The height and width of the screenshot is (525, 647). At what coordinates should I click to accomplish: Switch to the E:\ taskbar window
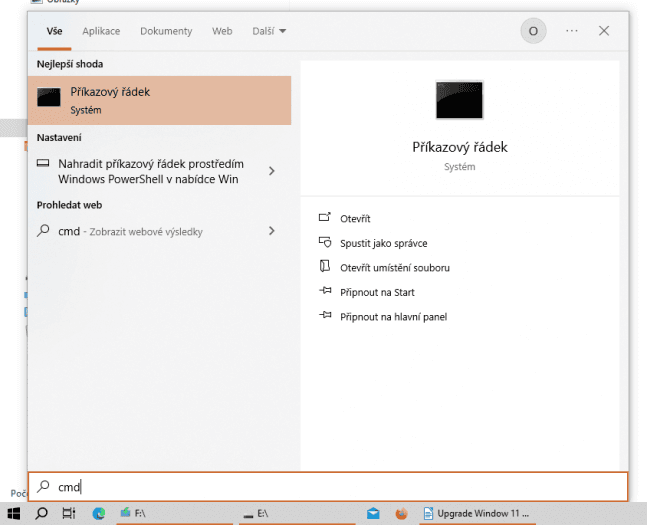(x=297, y=513)
